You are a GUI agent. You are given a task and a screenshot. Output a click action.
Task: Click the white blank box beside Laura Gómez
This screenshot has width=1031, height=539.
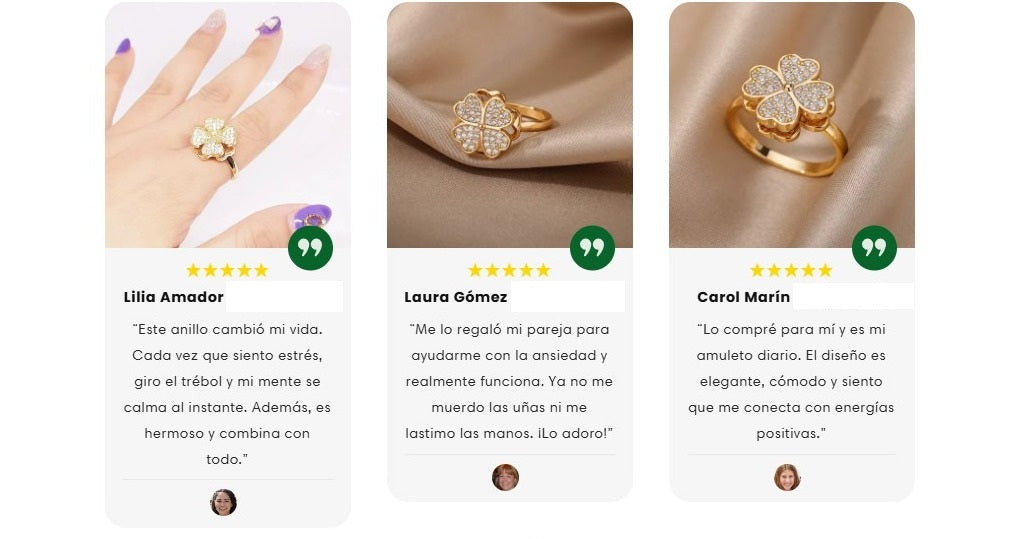click(567, 296)
